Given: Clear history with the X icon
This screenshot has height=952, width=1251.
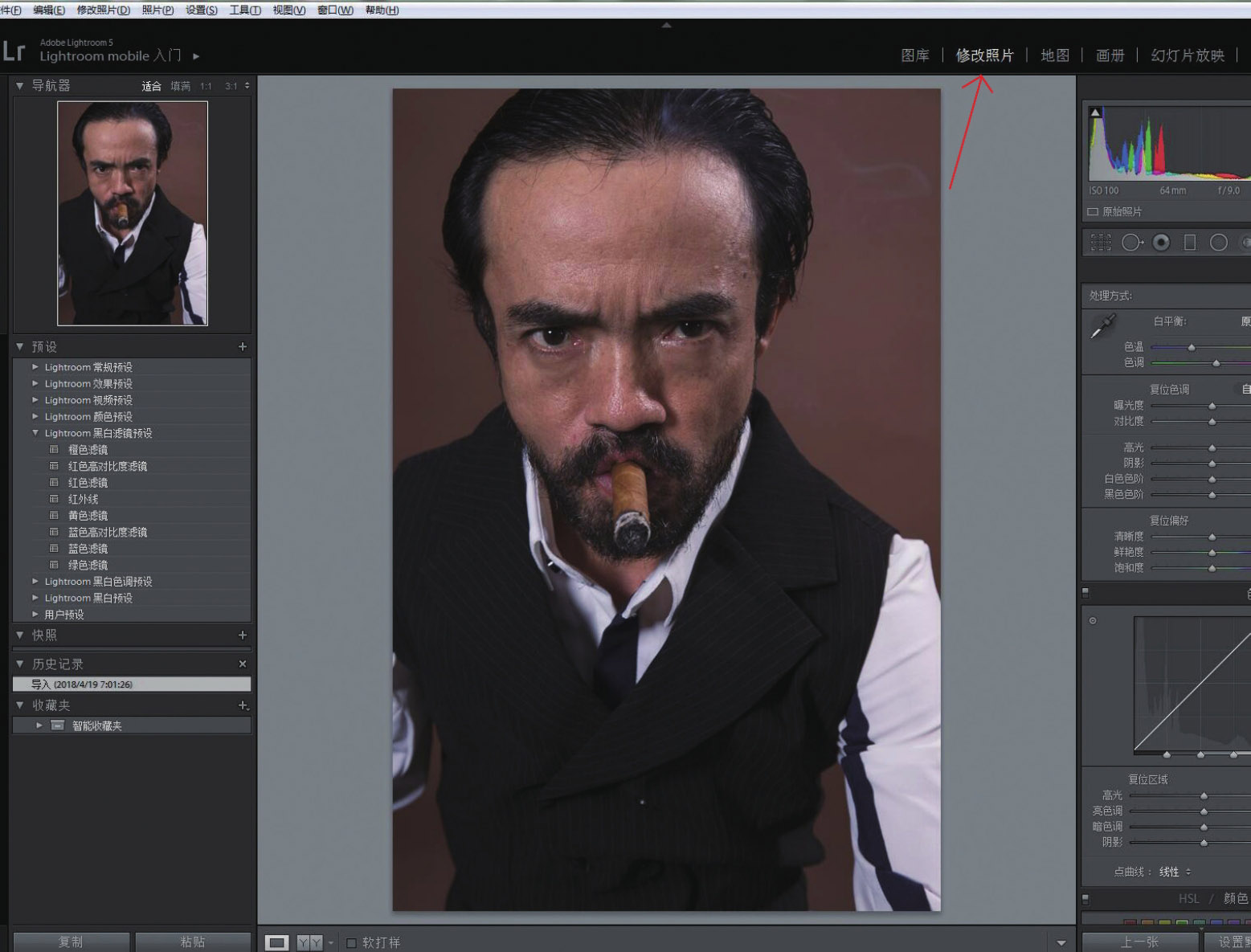Looking at the screenshot, I should coord(243,664).
